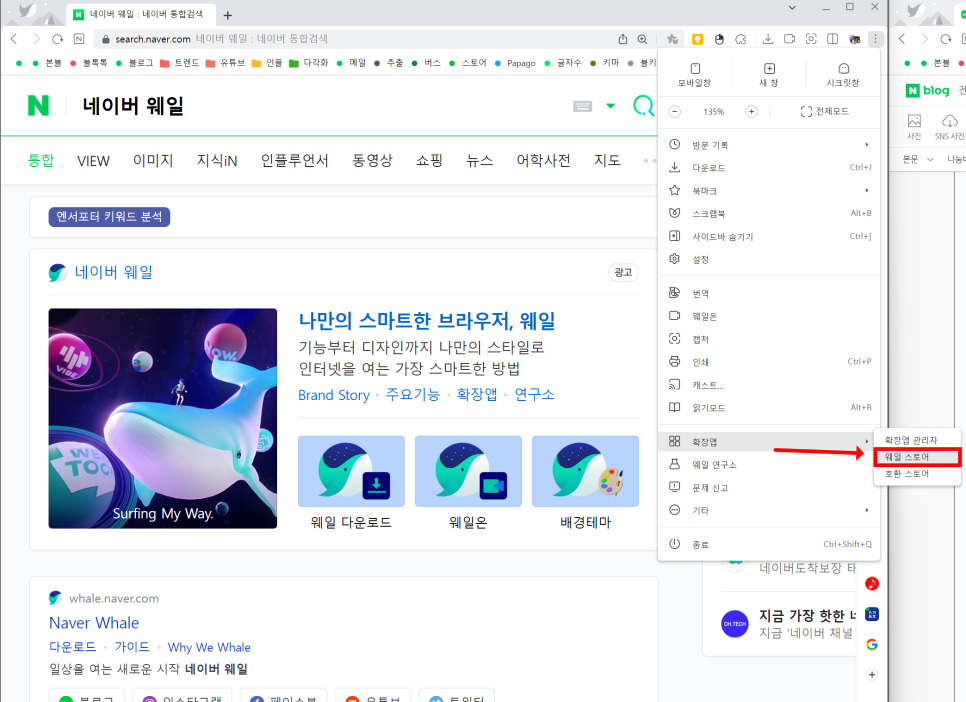The image size is (966, 702).
Task: Open the on-screen keyboard icon in search box
Action: 582,106
